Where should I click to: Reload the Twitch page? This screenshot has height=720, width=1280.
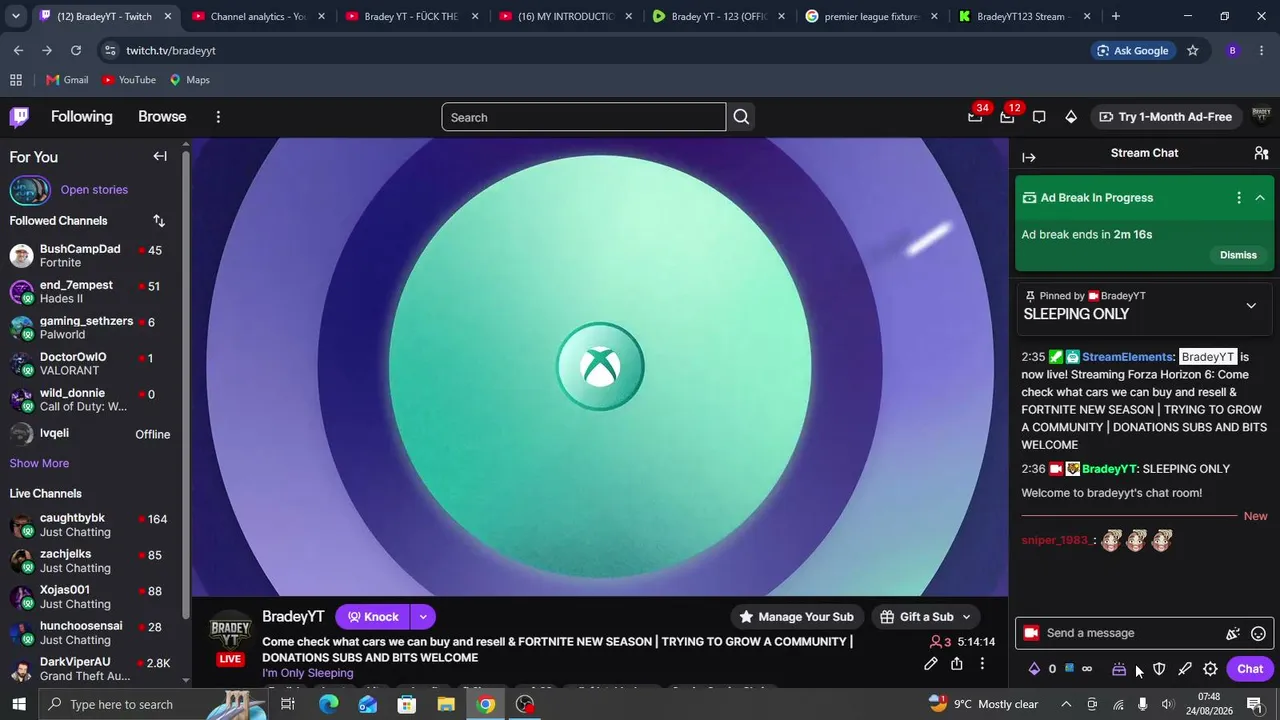pos(76,50)
